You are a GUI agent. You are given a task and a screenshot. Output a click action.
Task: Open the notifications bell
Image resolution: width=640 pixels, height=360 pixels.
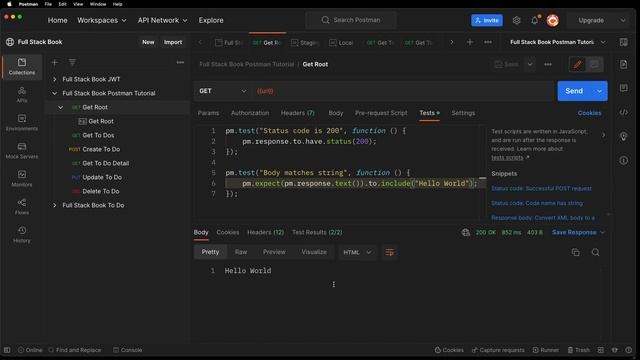click(535, 20)
